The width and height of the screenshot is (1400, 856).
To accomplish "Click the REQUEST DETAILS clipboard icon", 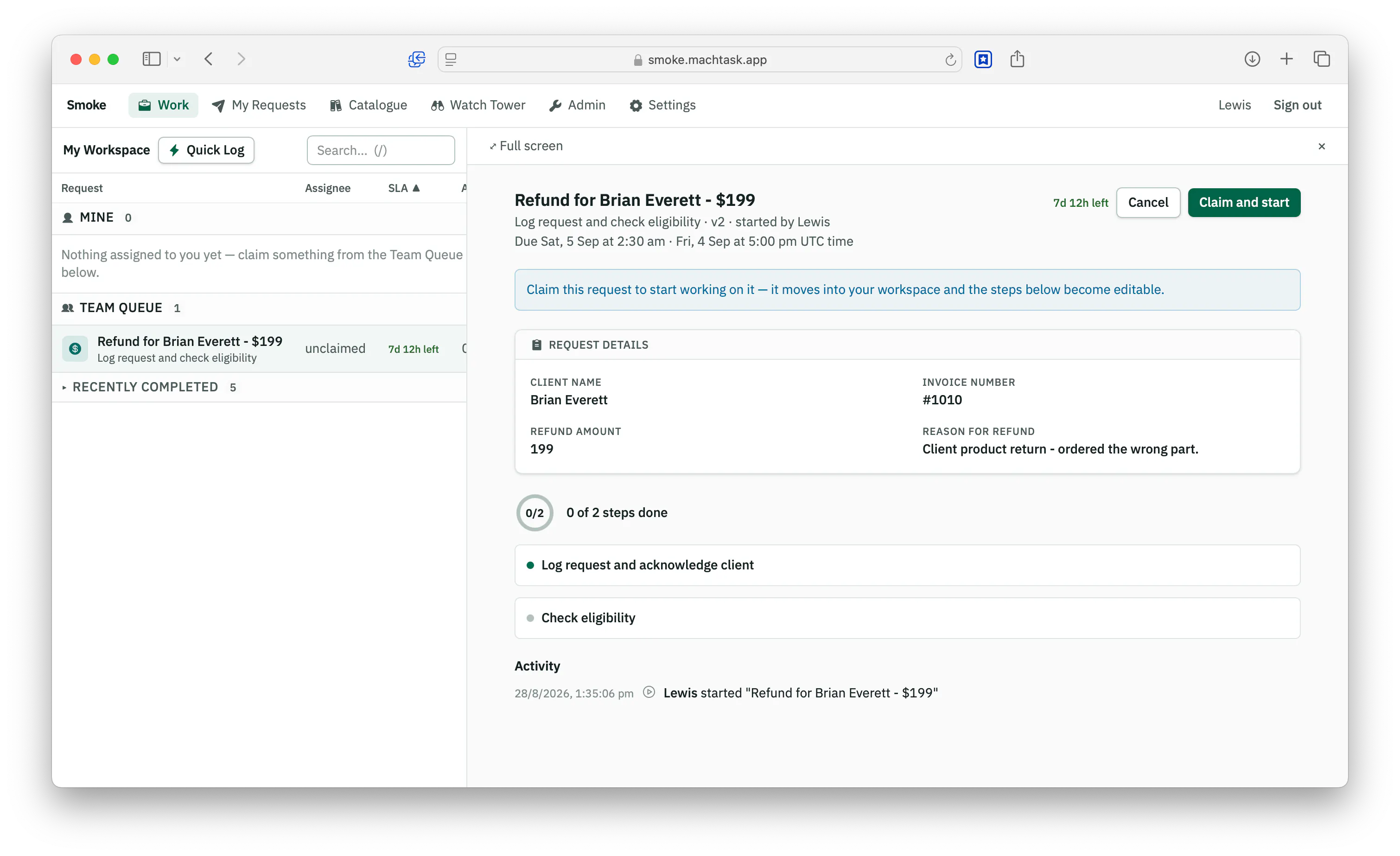I will (x=536, y=345).
